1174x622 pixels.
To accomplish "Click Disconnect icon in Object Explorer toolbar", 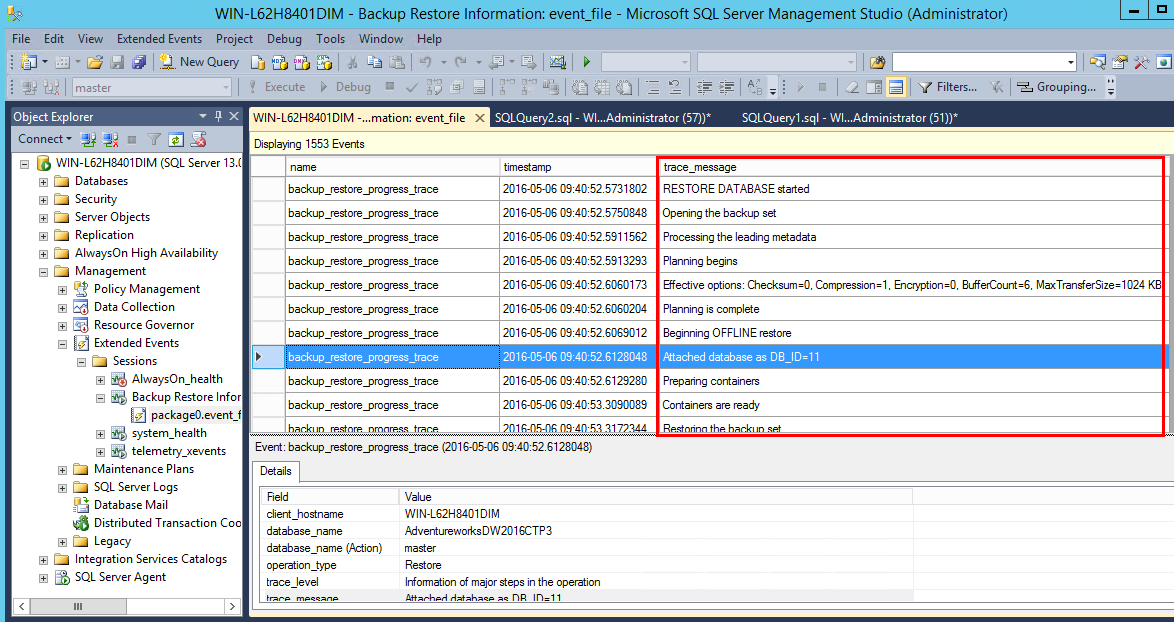I will click(110, 139).
